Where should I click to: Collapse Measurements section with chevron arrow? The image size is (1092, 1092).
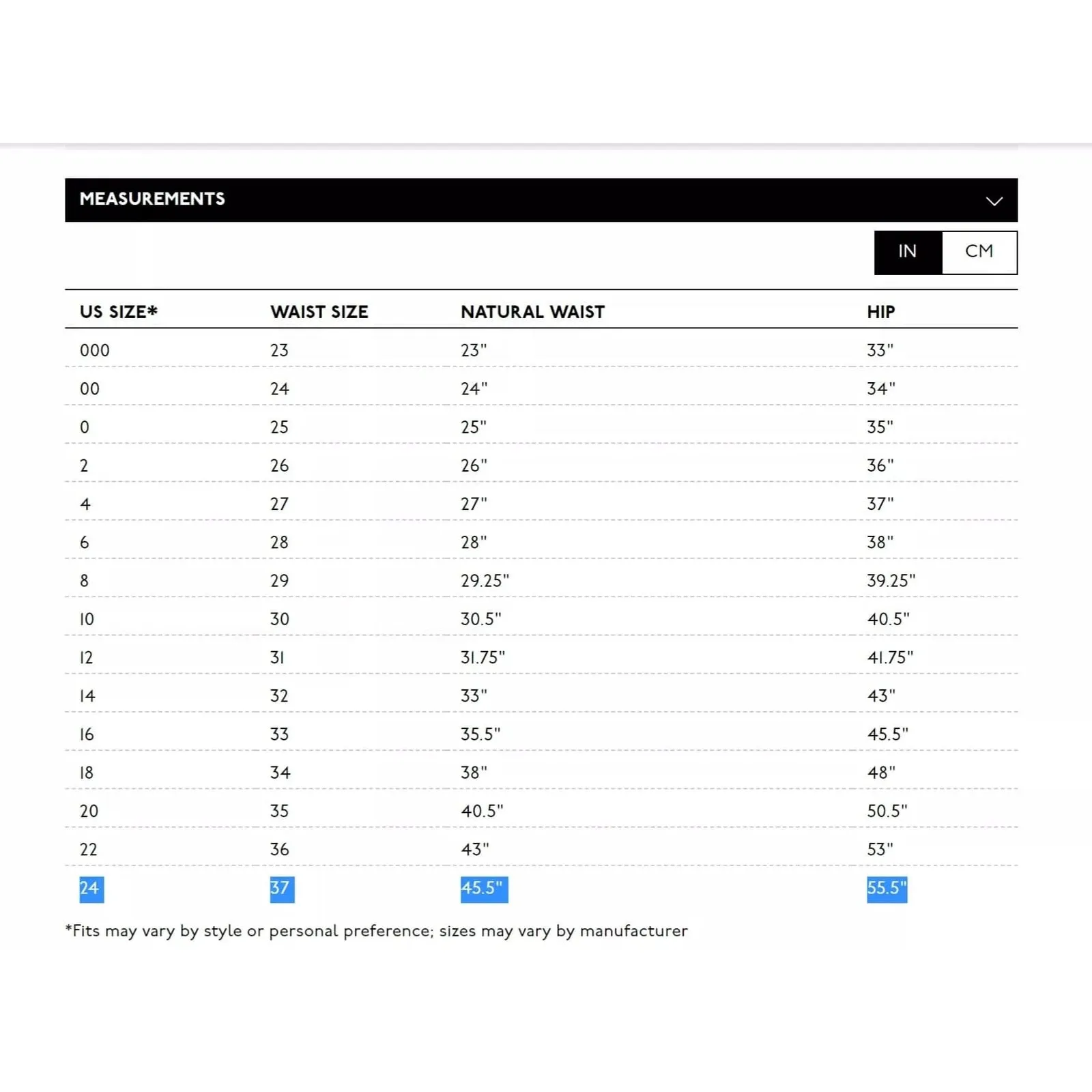[994, 201]
